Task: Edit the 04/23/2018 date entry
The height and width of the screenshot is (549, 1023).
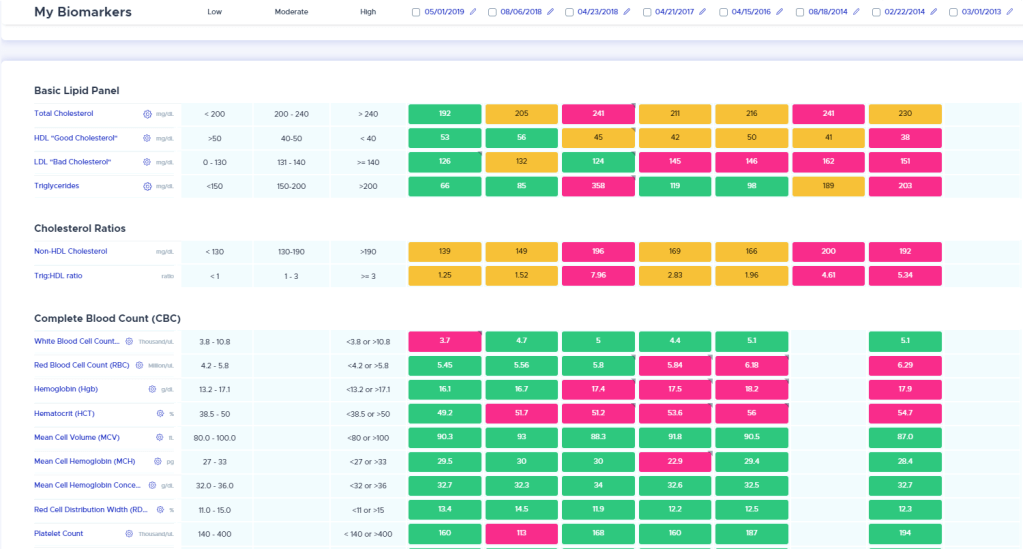Action: tap(625, 12)
